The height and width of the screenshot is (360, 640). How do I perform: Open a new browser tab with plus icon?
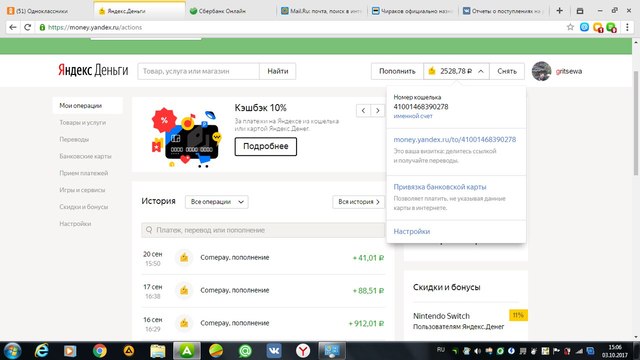(x=560, y=11)
